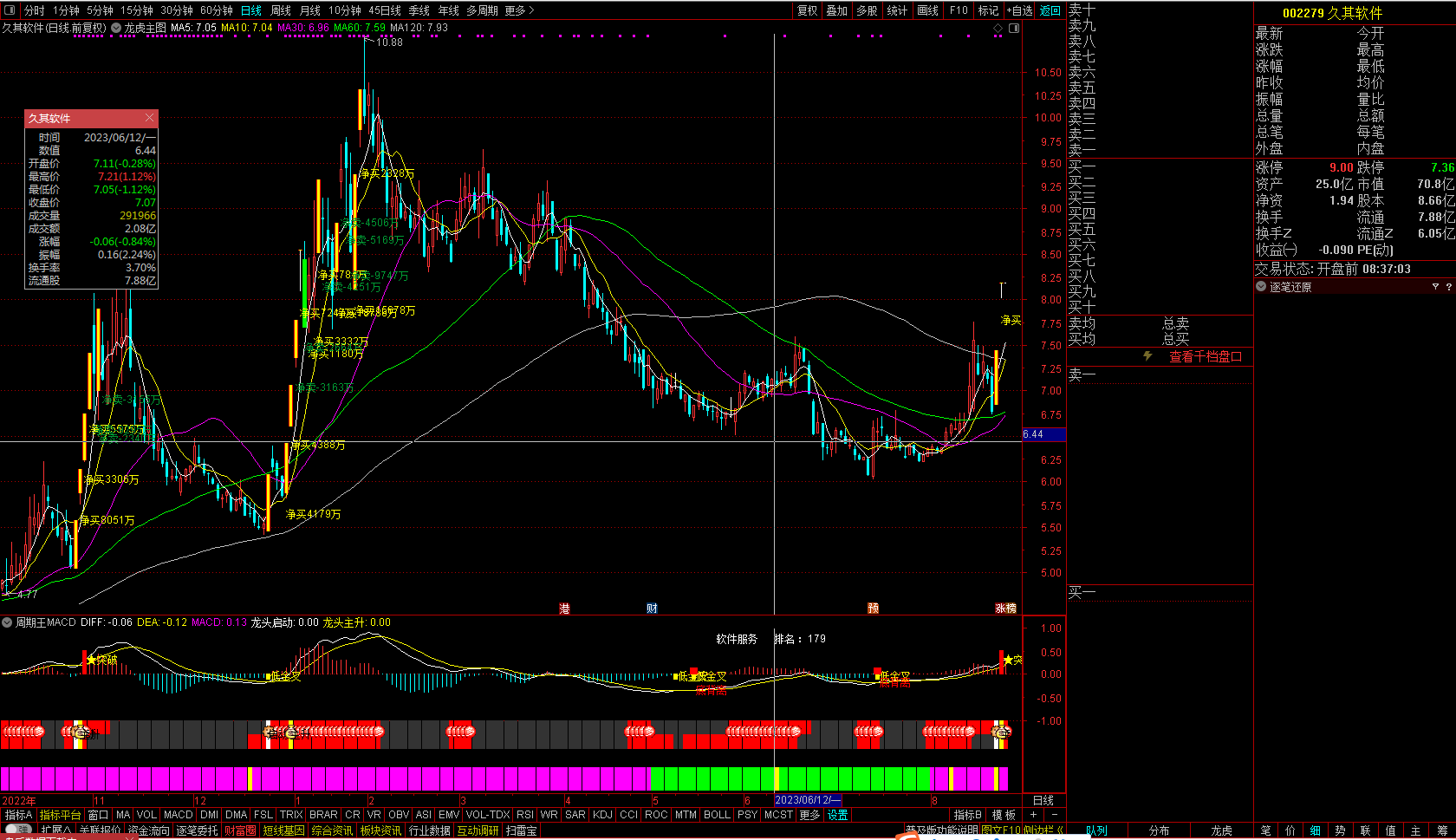The width and height of the screenshot is (1456, 840).
Task: Open the 指标A indicator group
Action: [18, 815]
